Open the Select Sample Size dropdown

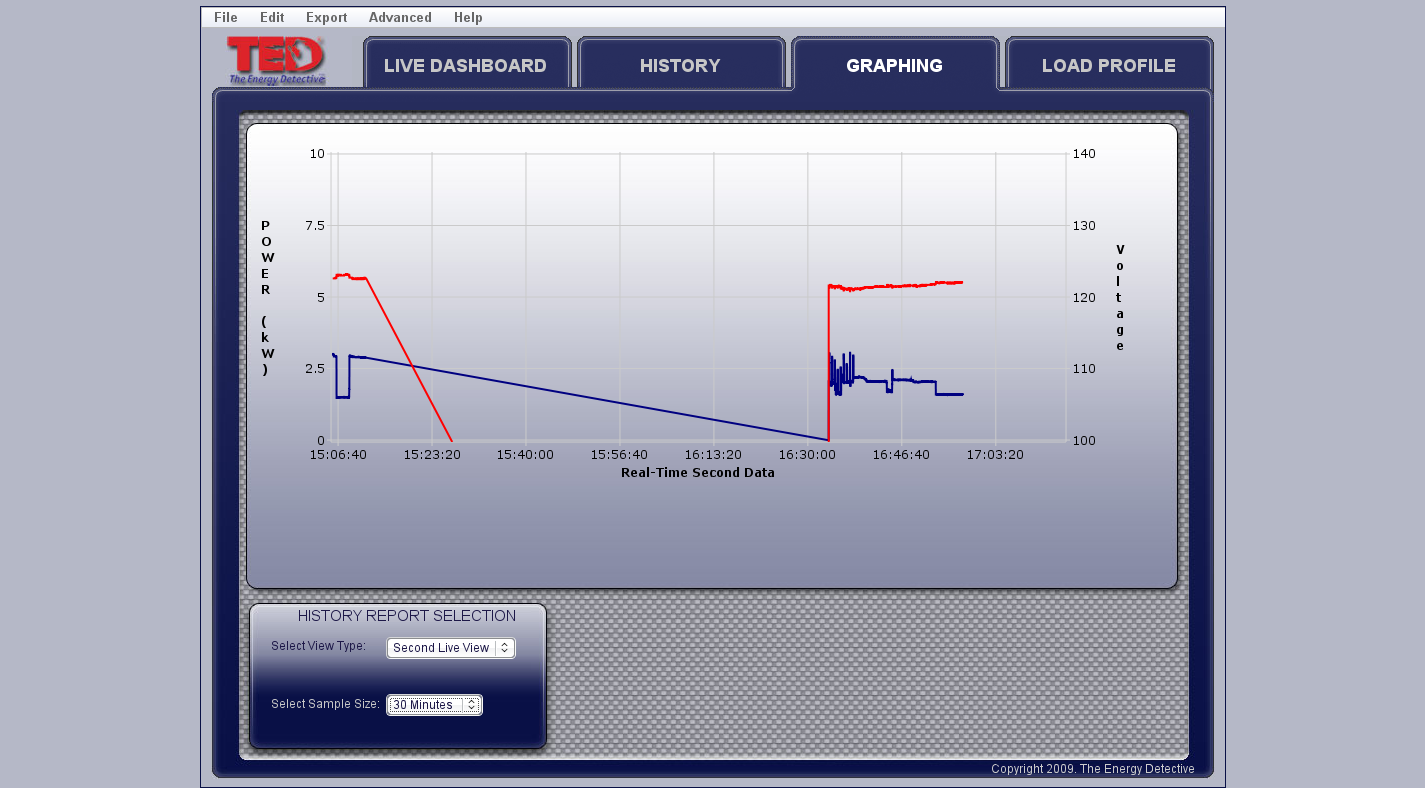pyautogui.click(x=434, y=705)
